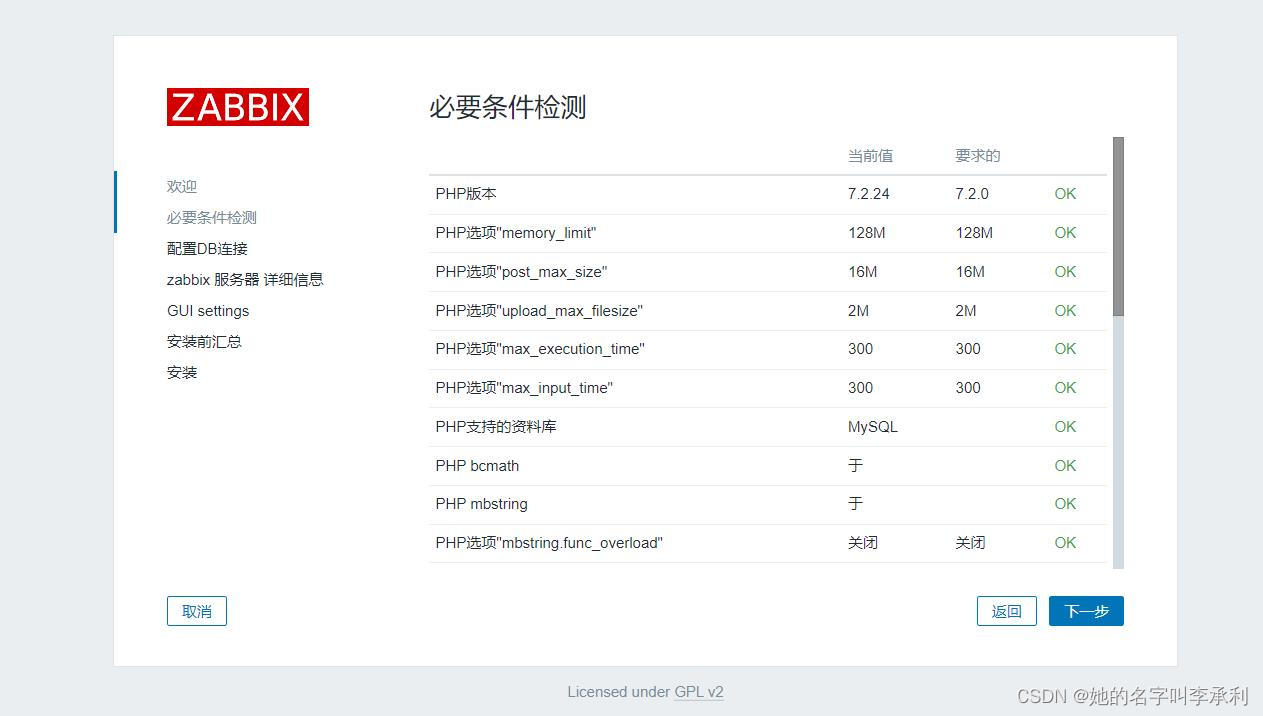Click the 下一步 button to proceed
The image size is (1263, 716).
(1086, 610)
